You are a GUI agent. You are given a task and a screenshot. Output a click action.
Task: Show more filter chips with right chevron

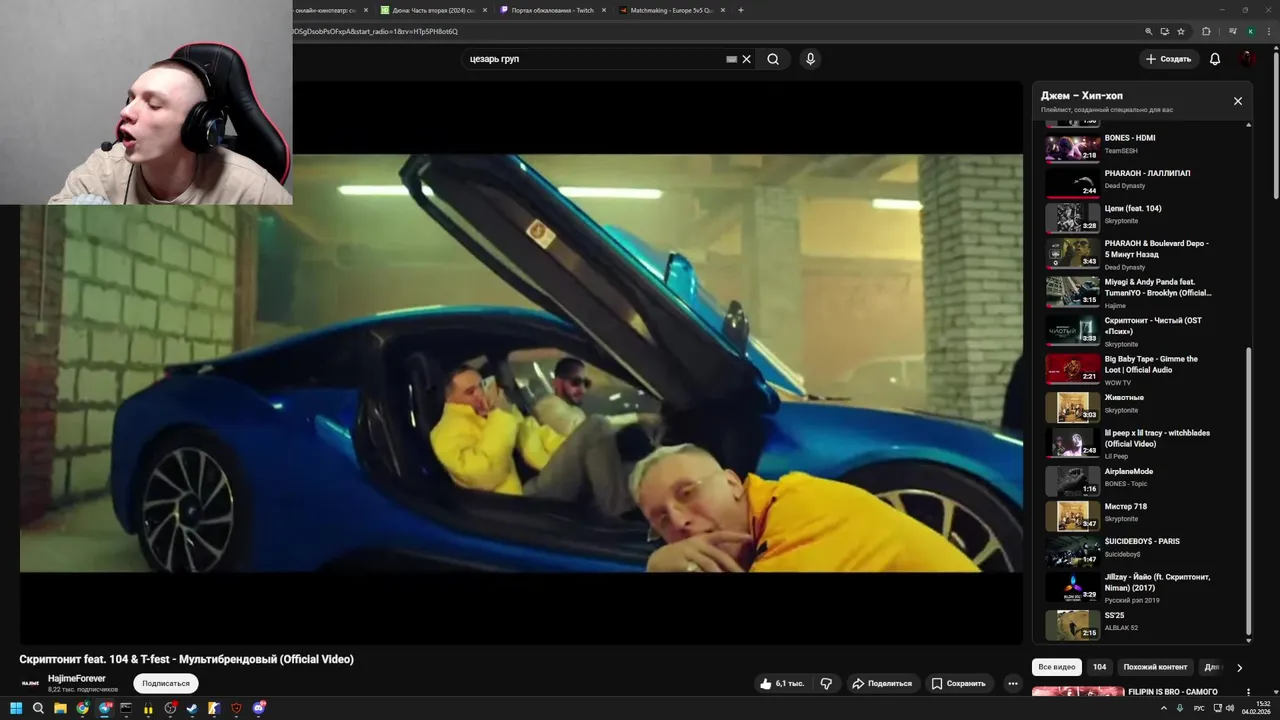coord(1240,667)
